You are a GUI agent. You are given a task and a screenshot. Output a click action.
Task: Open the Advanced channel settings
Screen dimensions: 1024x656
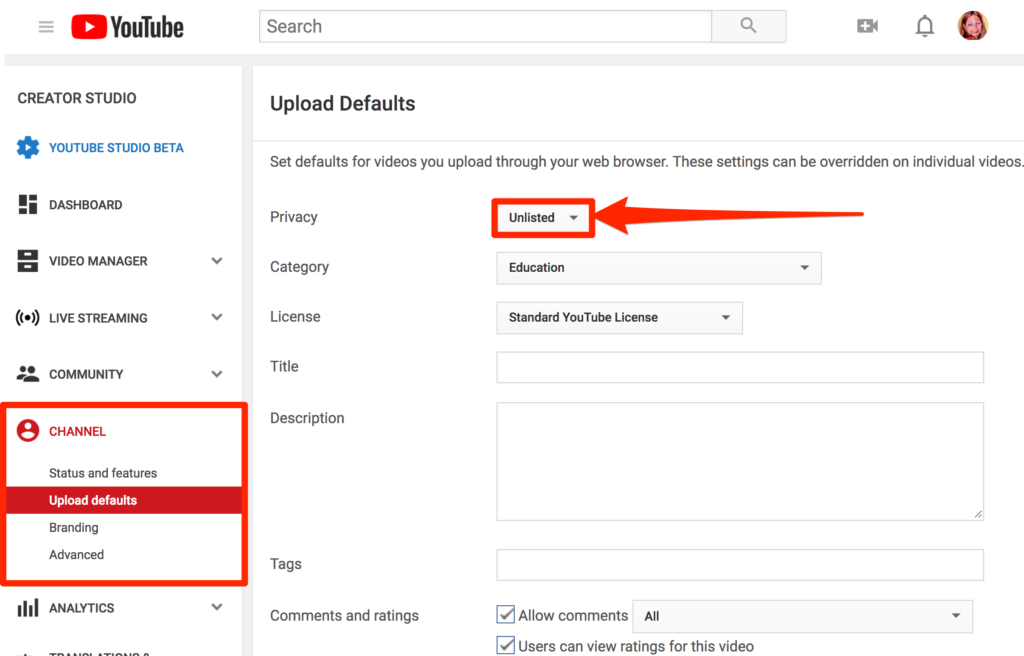pyautogui.click(x=76, y=555)
